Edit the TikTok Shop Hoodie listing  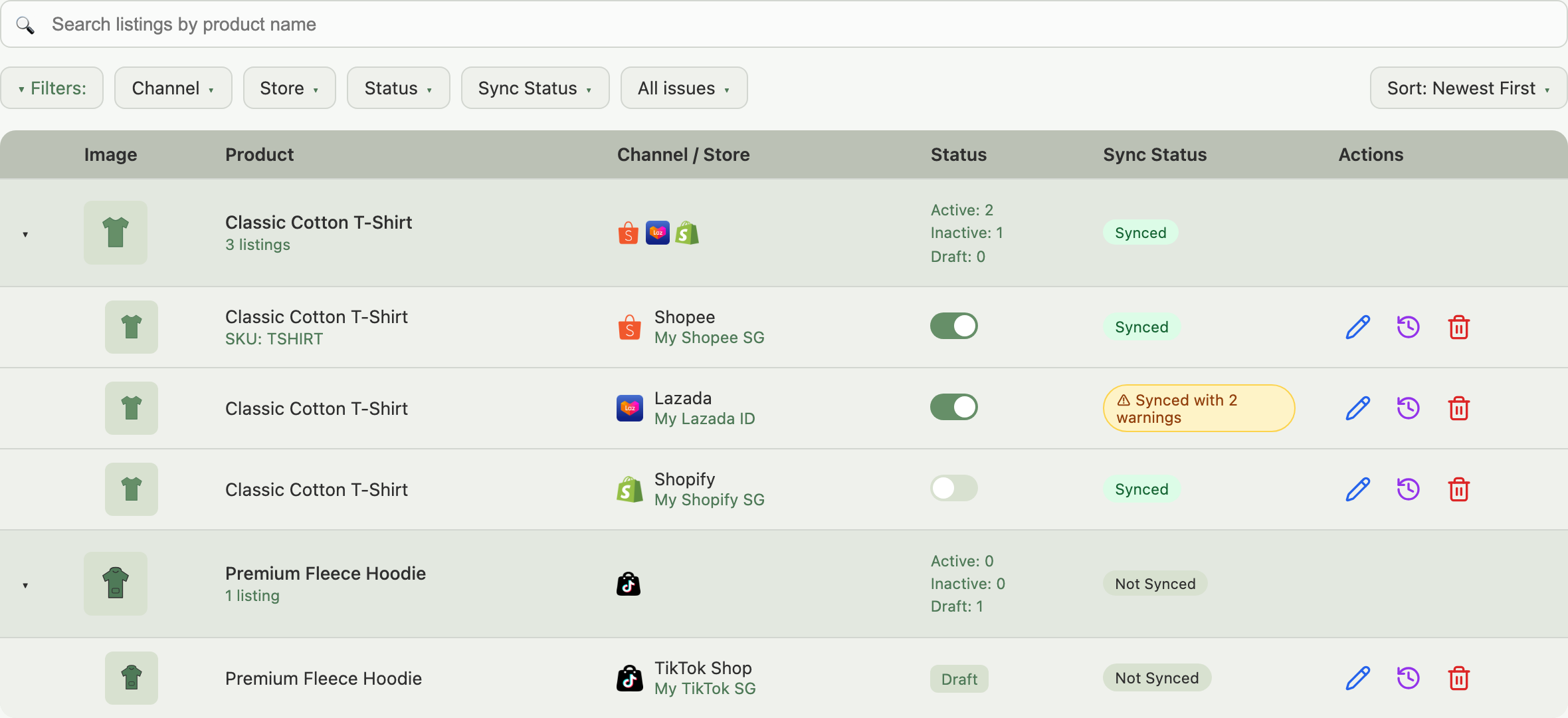point(1358,678)
